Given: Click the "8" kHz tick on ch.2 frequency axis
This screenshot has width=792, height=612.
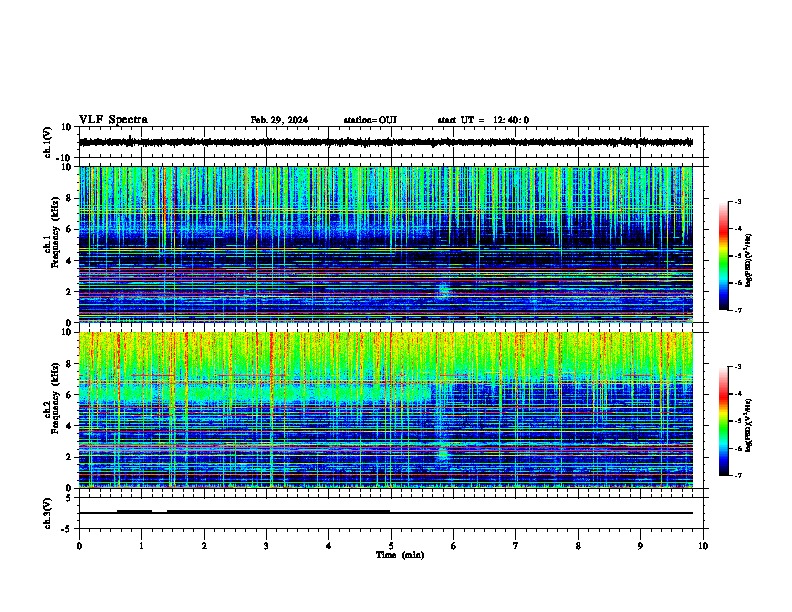Looking at the screenshot, I should pos(69,364).
